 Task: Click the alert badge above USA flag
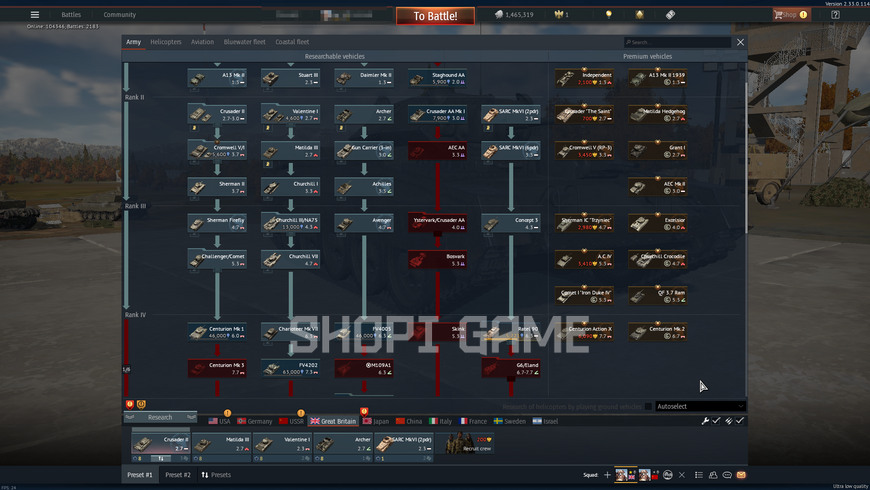tap(227, 413)
